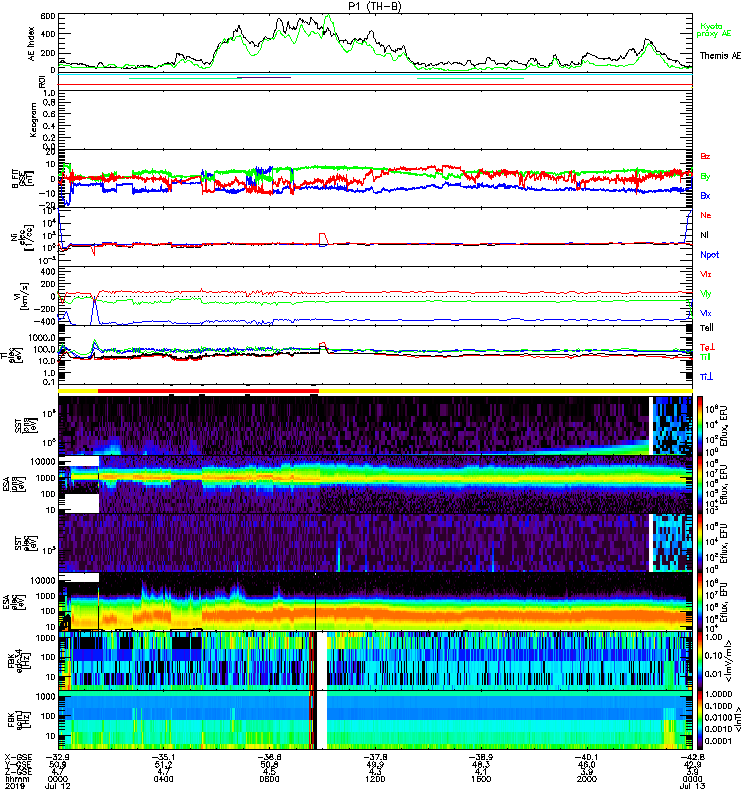
Task: Select the green "By" legend label
Action: coord(705,176)
